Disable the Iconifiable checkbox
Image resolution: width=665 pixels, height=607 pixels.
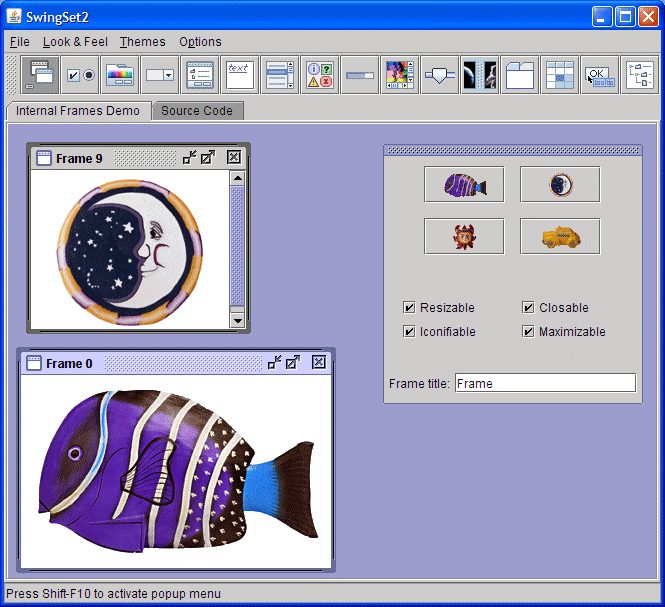point(409,332)
